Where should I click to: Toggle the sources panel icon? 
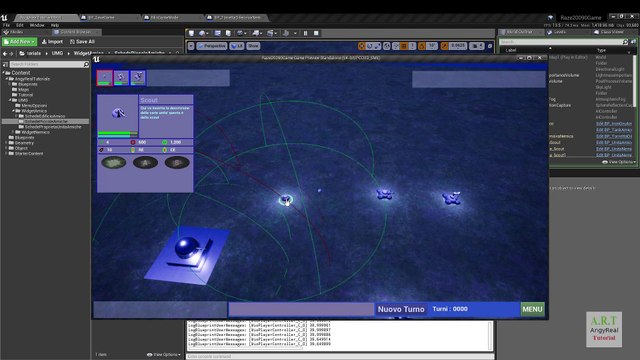pos(5,64)
